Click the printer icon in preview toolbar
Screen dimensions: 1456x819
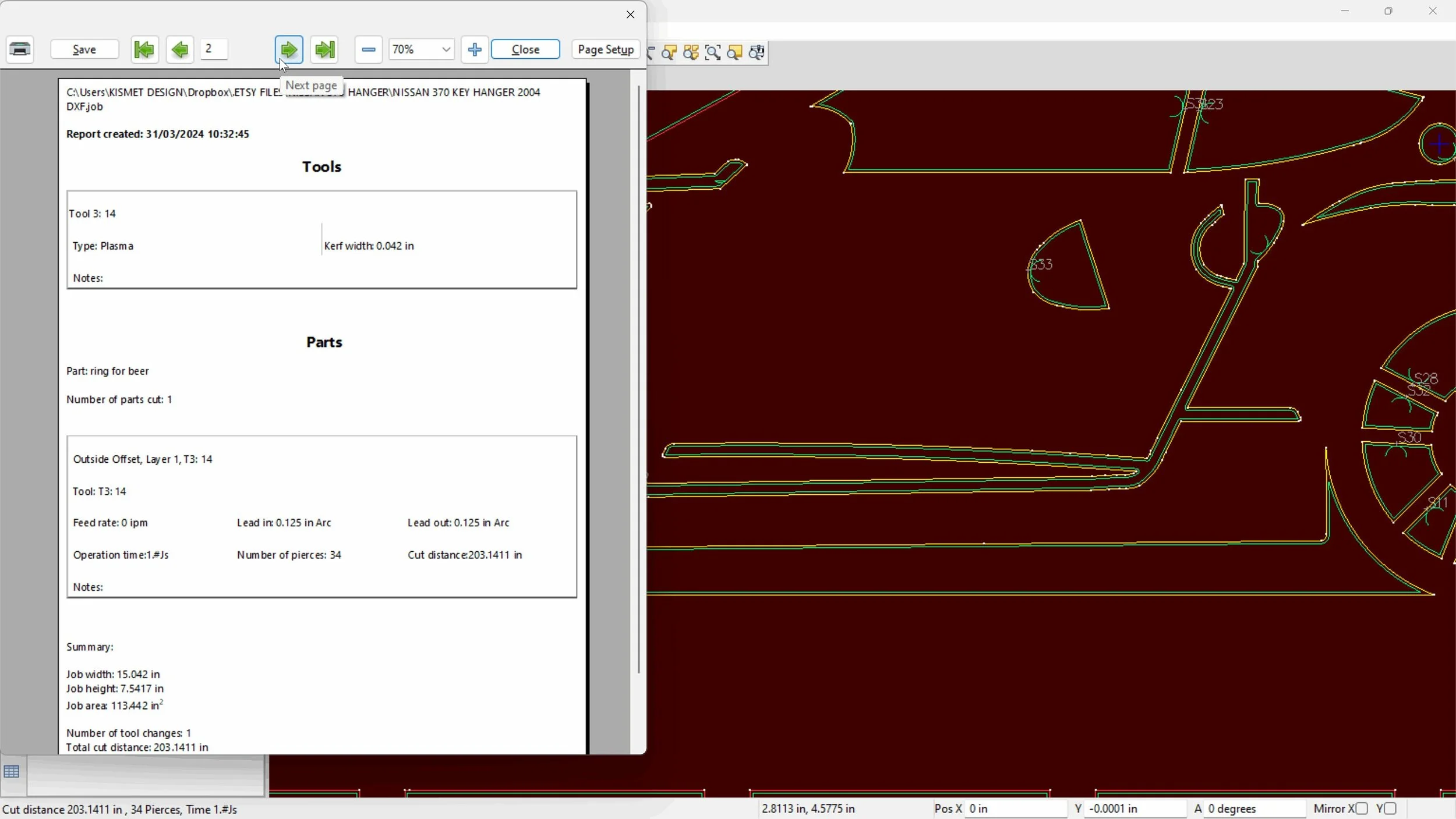click(x=20, y=49)
